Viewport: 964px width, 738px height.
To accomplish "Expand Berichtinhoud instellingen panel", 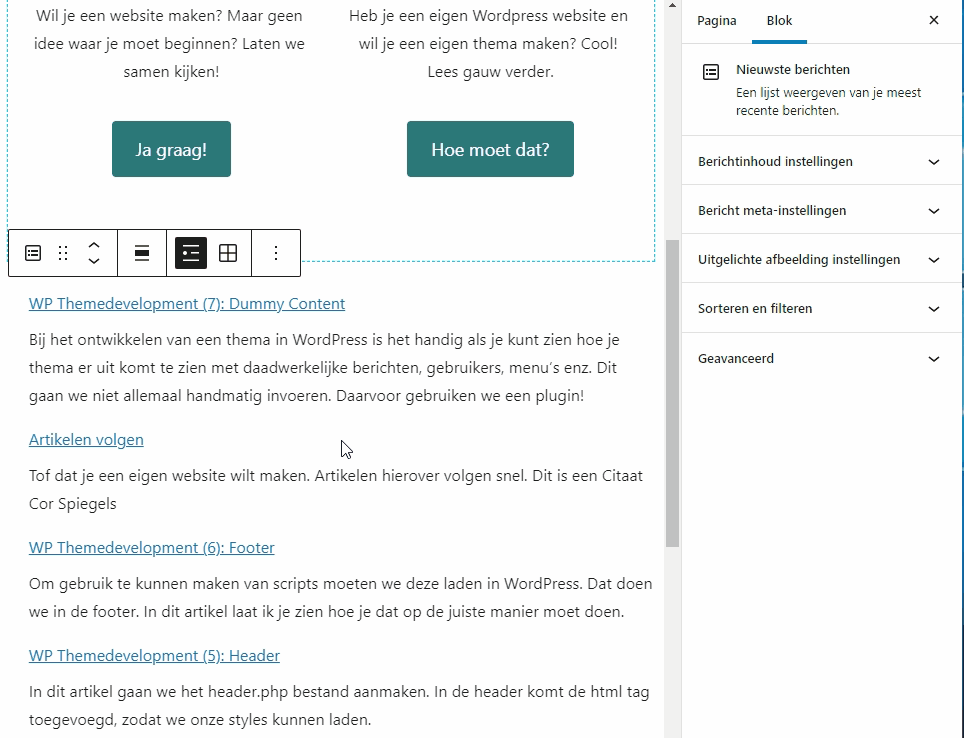I will coord(820,162).
